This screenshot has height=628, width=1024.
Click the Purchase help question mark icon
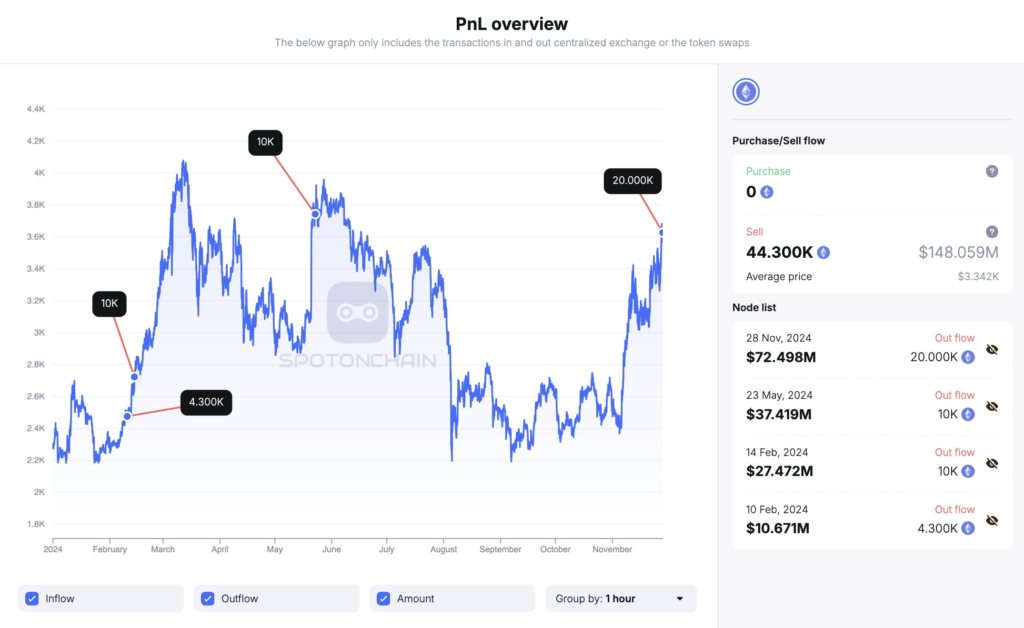992,171
